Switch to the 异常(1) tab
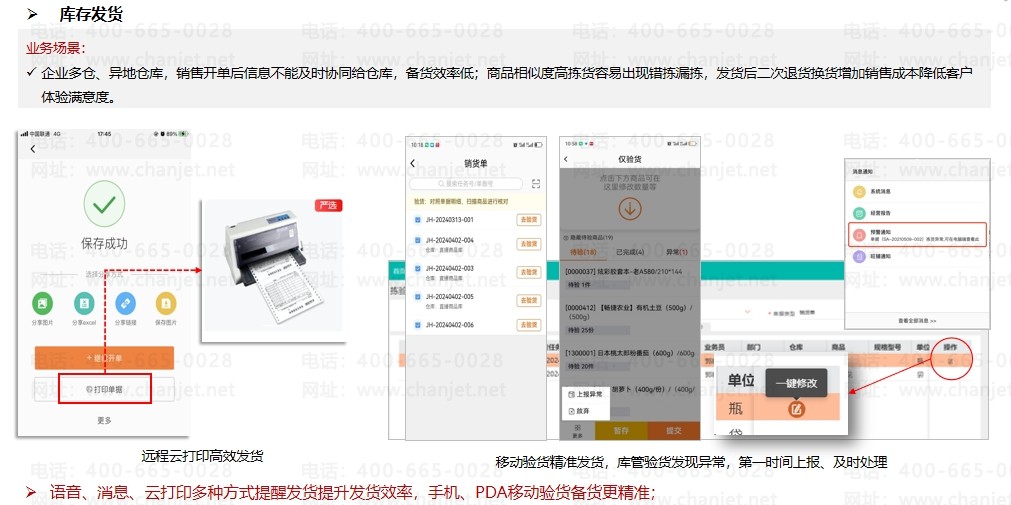 676,251
